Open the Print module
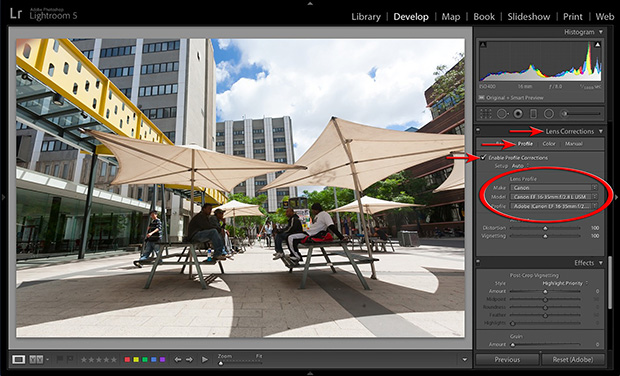This screenshot has width=620, height=376. tap(573, 17)
